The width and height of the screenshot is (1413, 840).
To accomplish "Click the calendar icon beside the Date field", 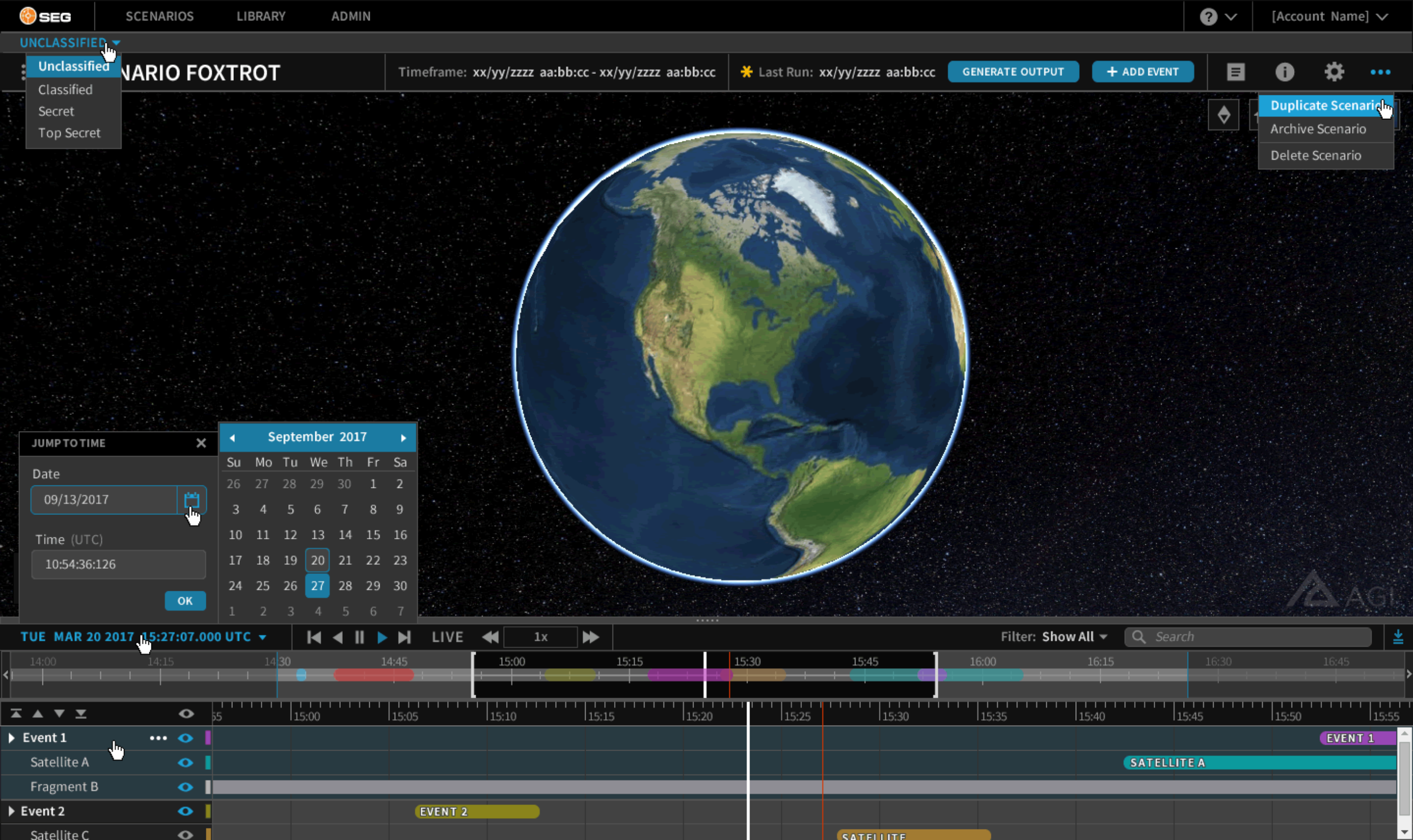I will pyautogui.click(x=191, y=500).
